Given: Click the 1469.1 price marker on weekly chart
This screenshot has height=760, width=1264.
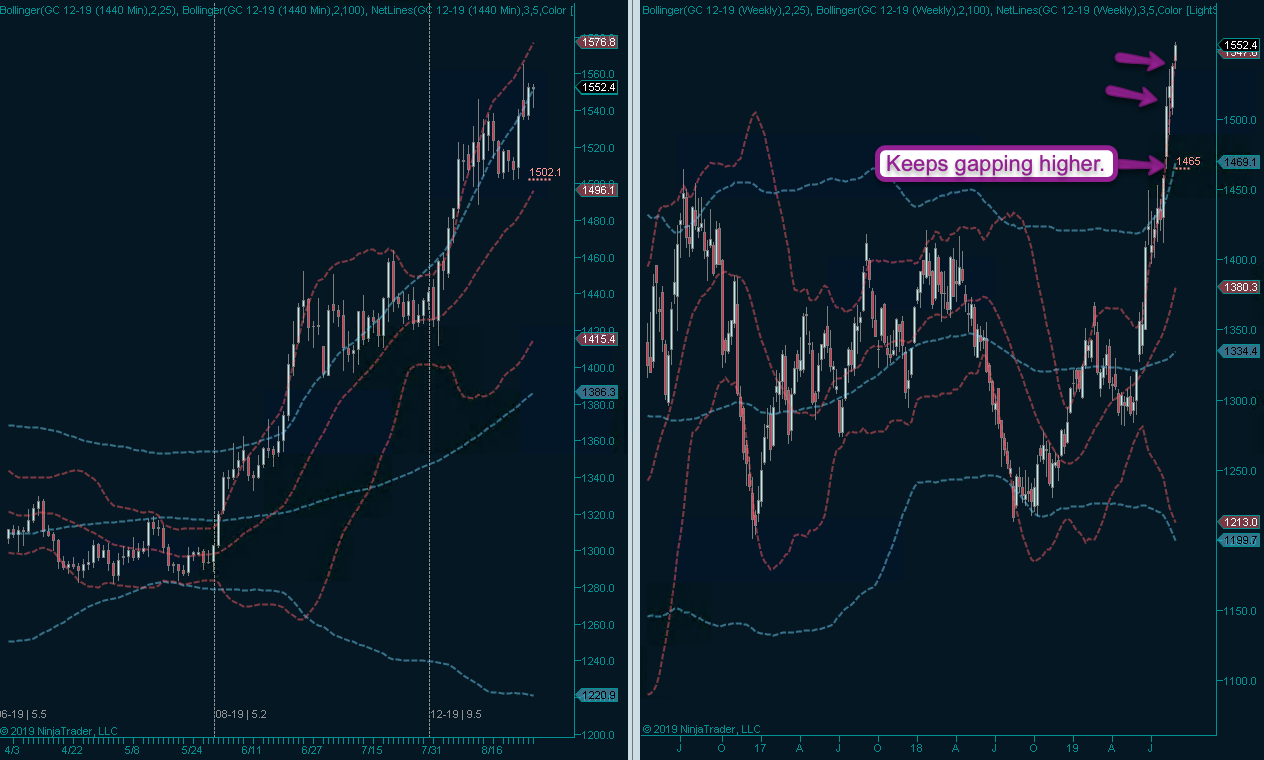Looking at the screenshot, I should point(1240,162).
